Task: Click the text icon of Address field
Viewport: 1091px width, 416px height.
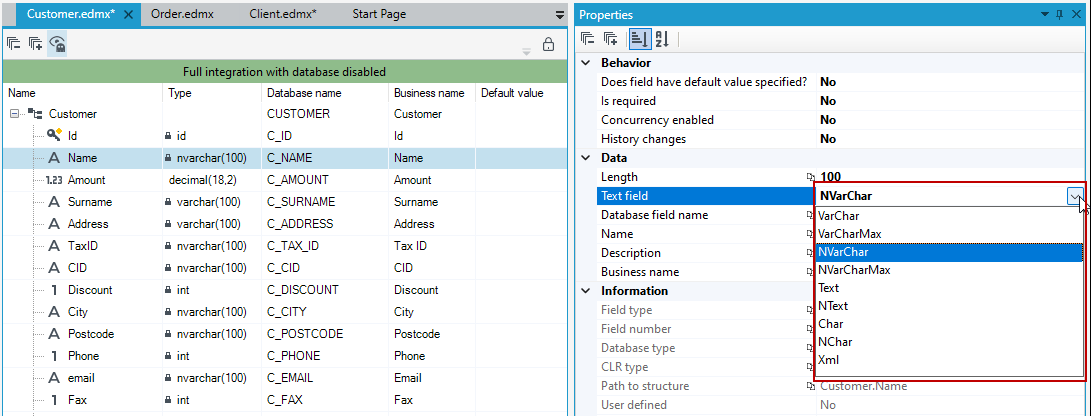Action: coord(54,224)
